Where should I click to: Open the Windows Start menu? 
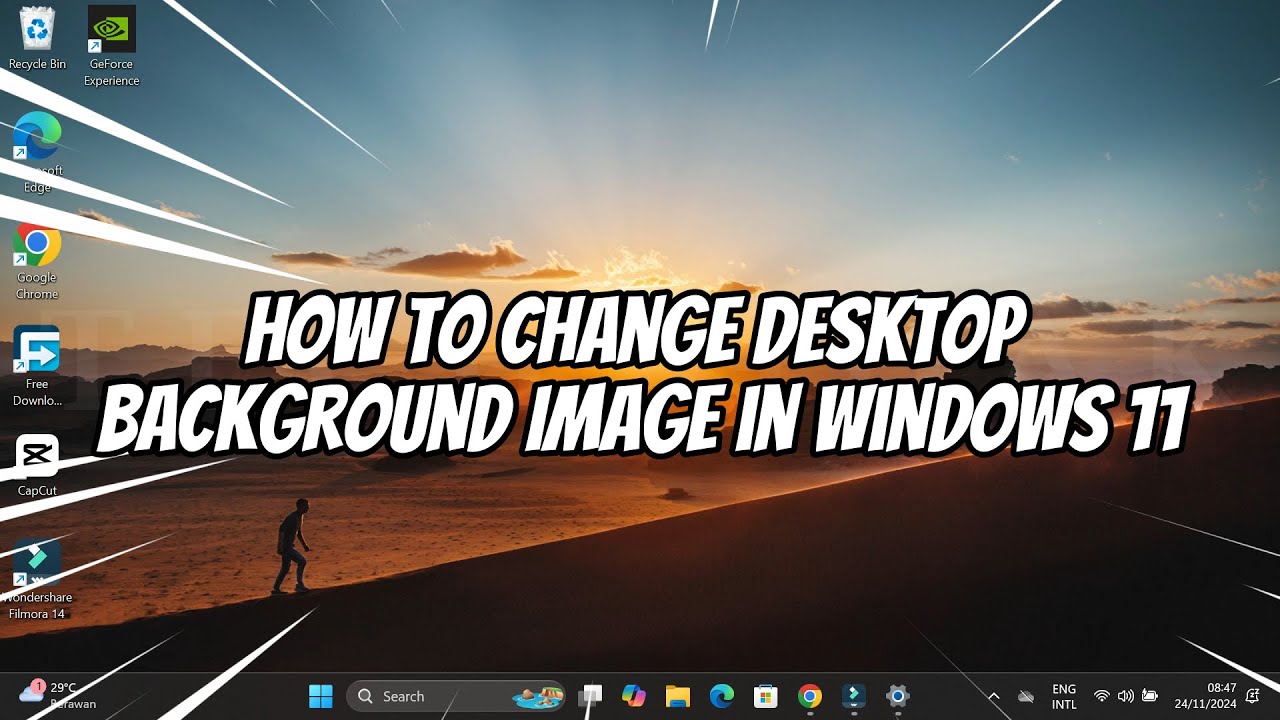[321, 696]
